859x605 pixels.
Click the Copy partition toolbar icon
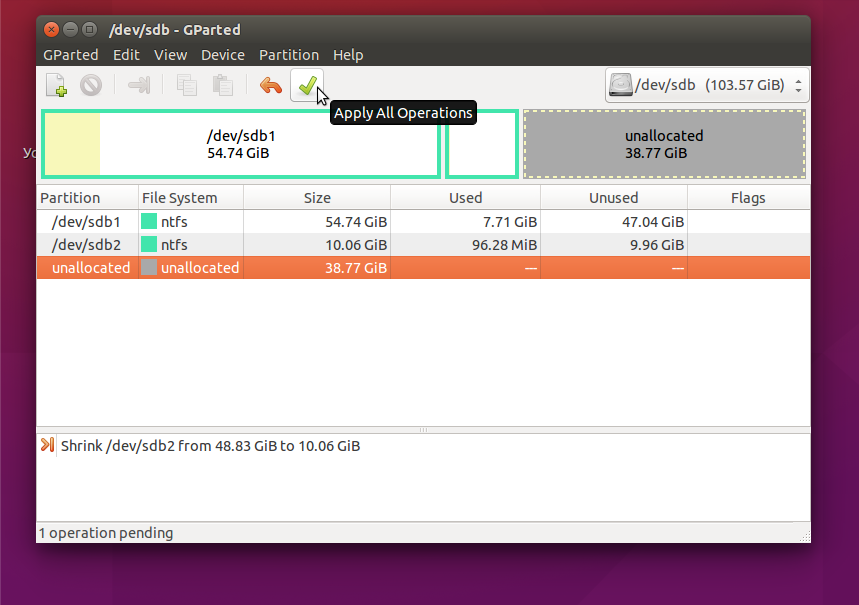tap(187, 86)
